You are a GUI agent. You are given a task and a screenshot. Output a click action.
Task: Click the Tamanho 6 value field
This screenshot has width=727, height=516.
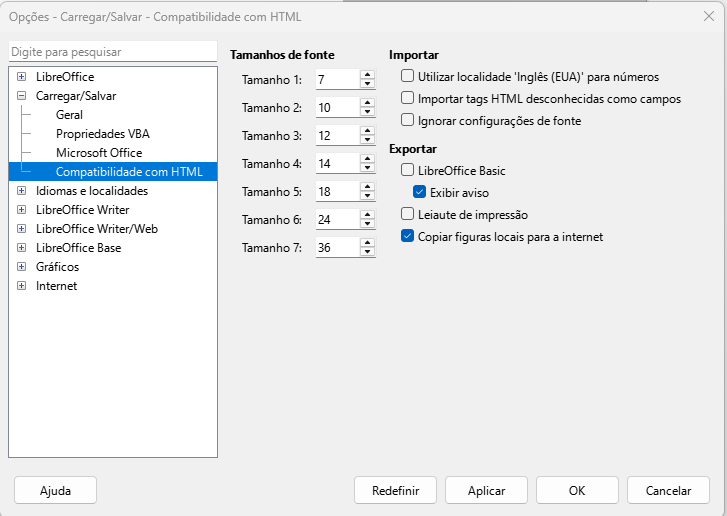[338, 219]
